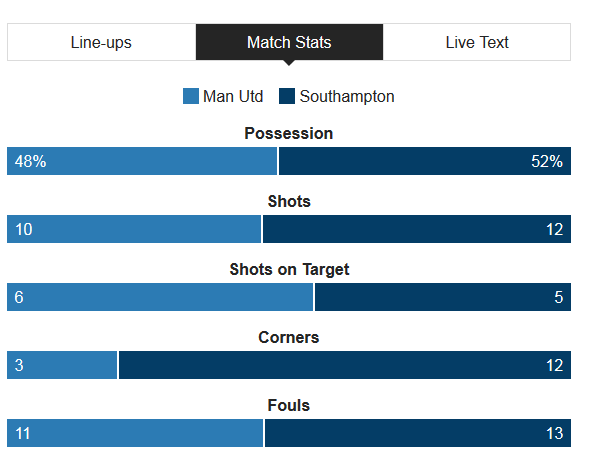Click Man Utd's 3 corners bar

[62, 365]
